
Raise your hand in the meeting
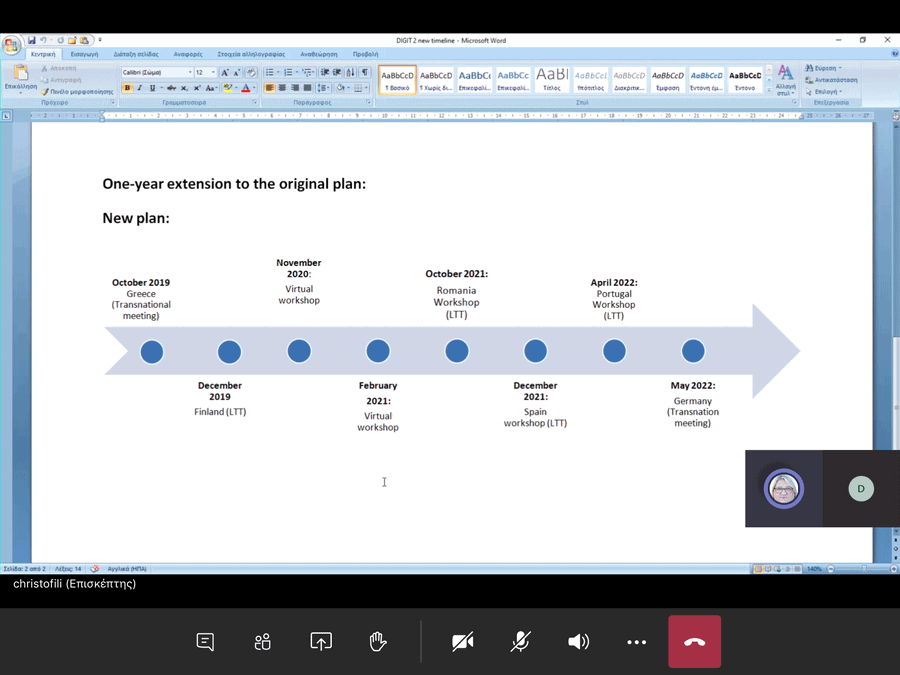tap(378, 642)
